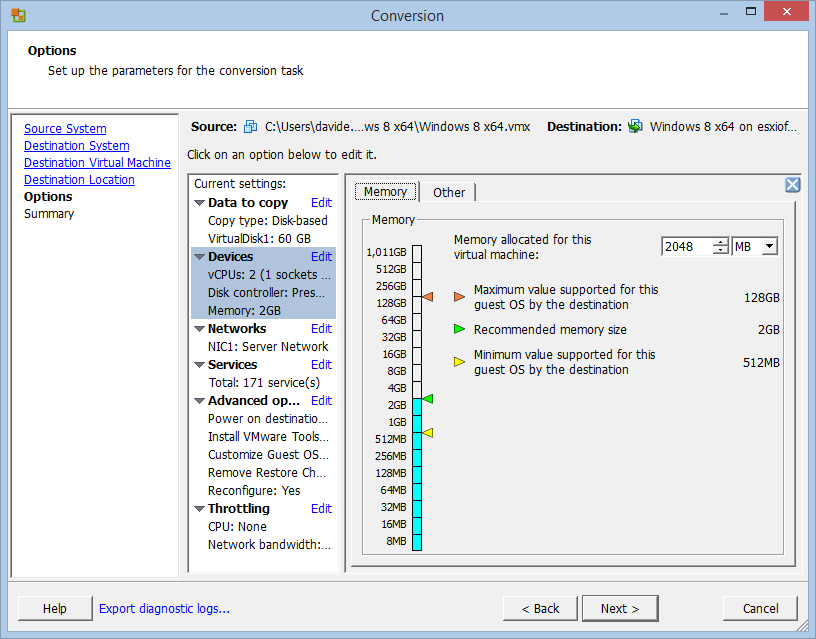
Task: Click the source virtual machine icon
Action: pos(250,126)
